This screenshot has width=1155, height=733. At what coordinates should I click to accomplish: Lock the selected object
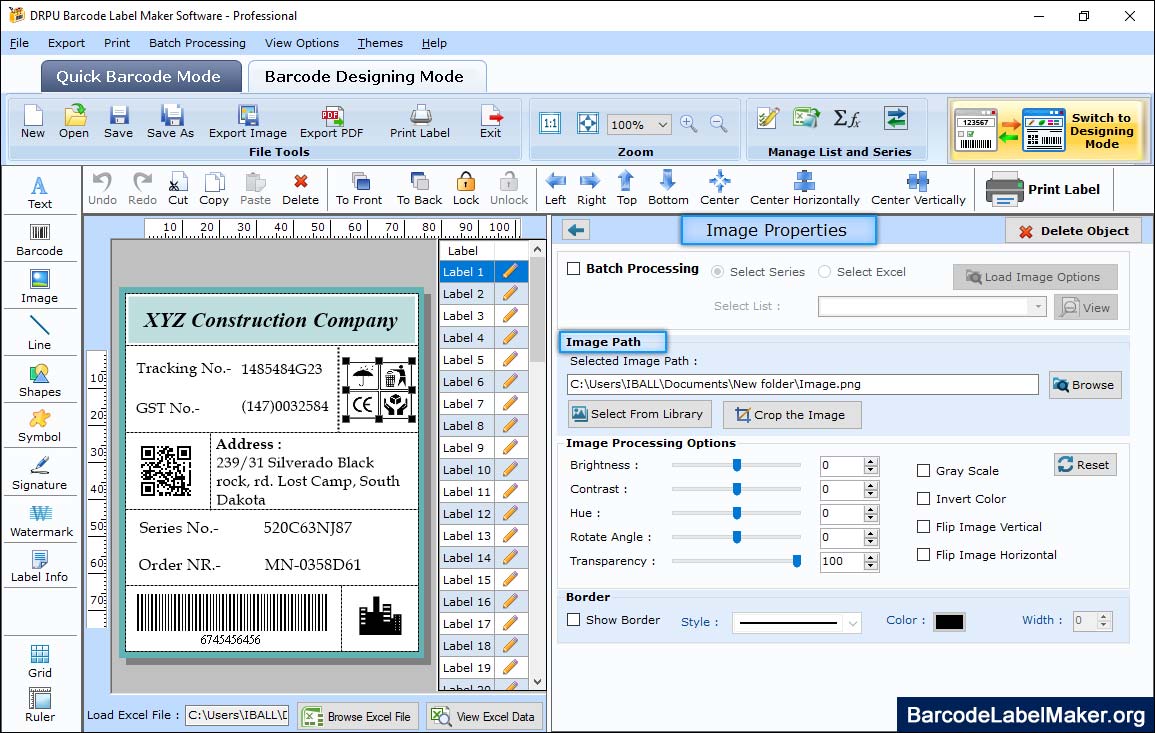466,189
